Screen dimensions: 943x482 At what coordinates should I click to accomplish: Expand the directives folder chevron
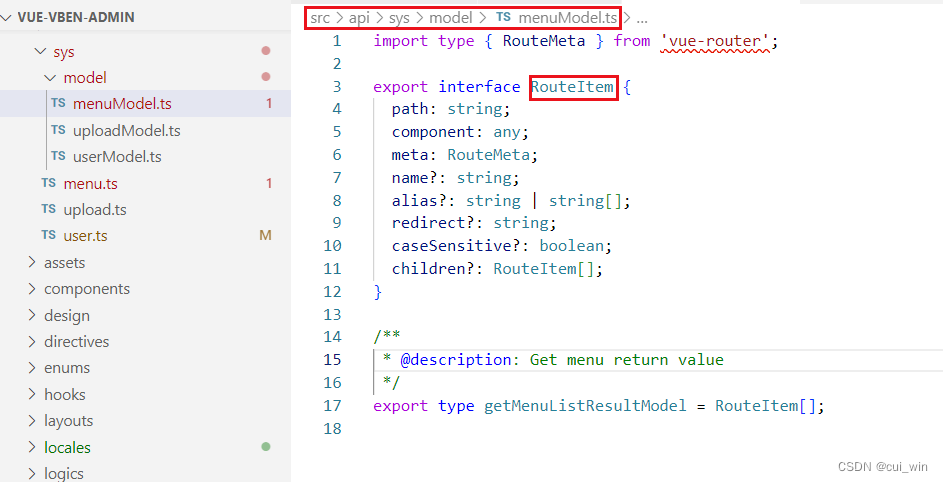pyautogui.click(x=32, y=341)
